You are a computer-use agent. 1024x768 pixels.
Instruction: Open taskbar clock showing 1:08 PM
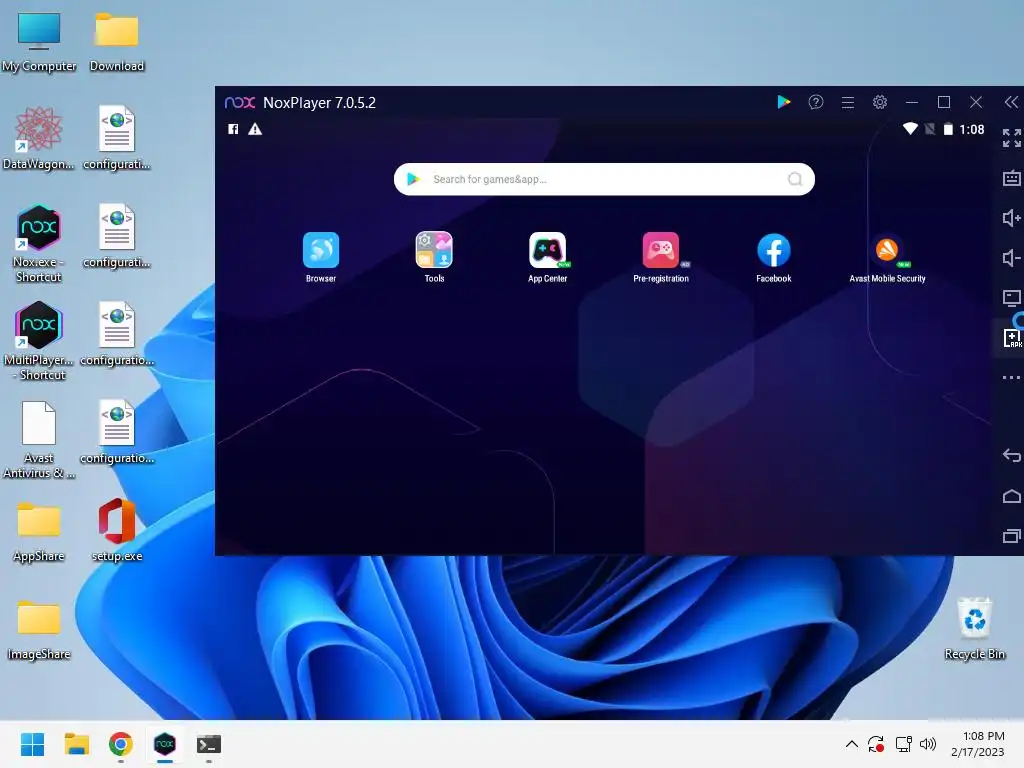click(978, 744)
